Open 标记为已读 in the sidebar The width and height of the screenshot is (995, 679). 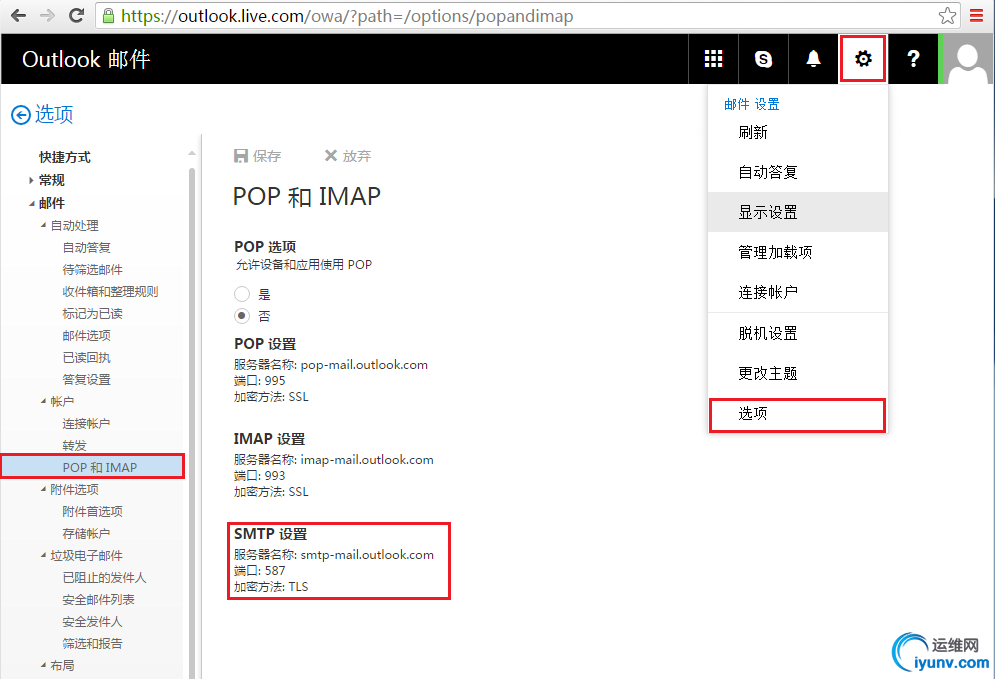[x=93, y=313]
